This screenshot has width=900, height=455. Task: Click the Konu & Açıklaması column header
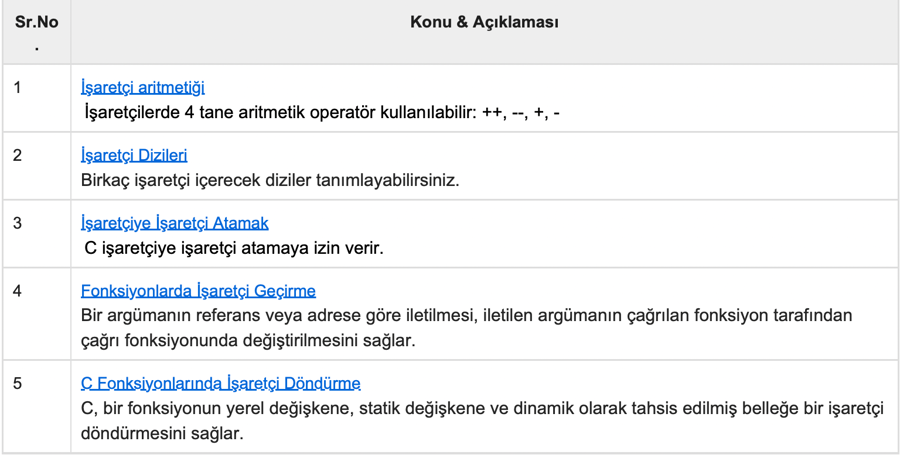484,22
